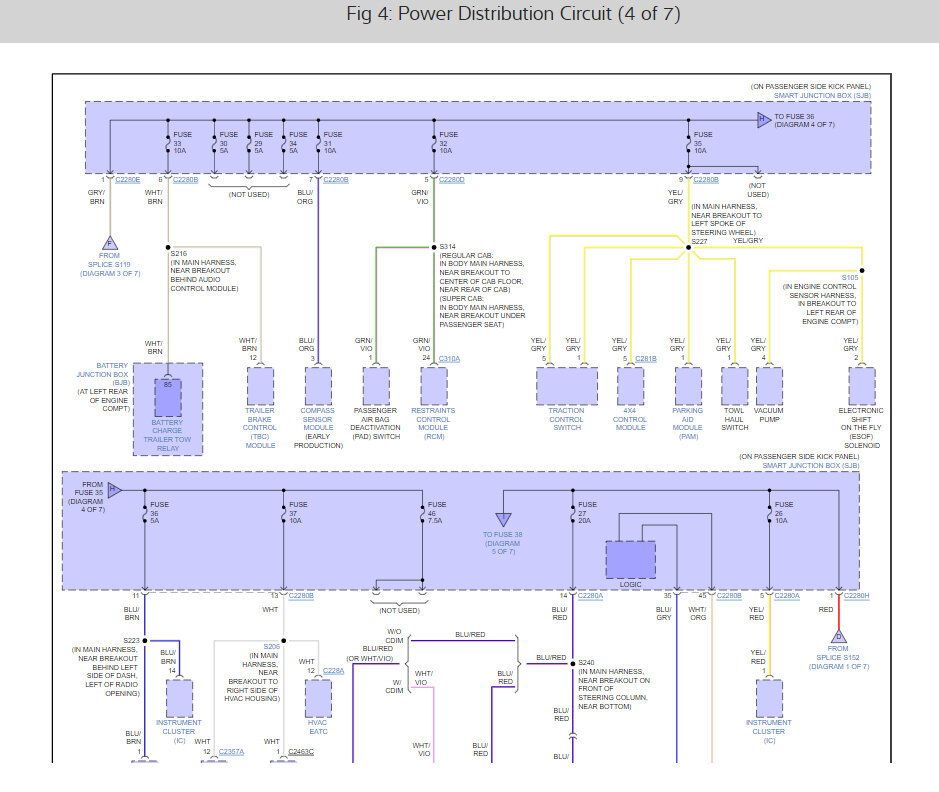Open C2280B link beside YEL/GRY pin 9
This screenshot has width=939, height=792.
[x=706, y=180]
